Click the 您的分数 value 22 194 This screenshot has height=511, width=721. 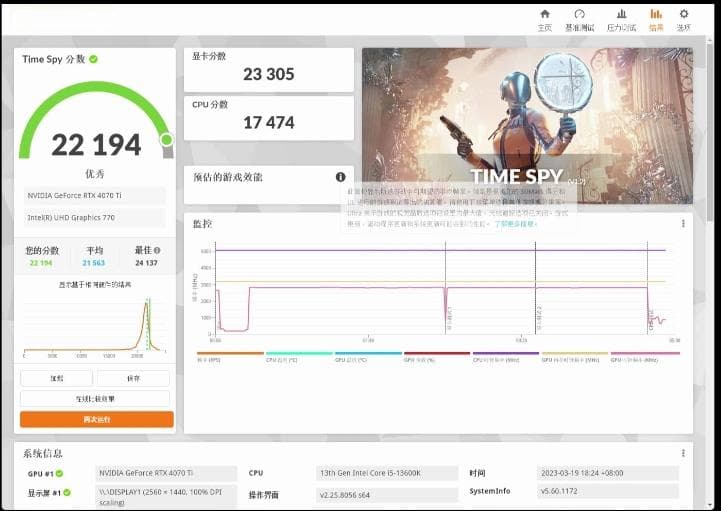(x=41, y=263)
